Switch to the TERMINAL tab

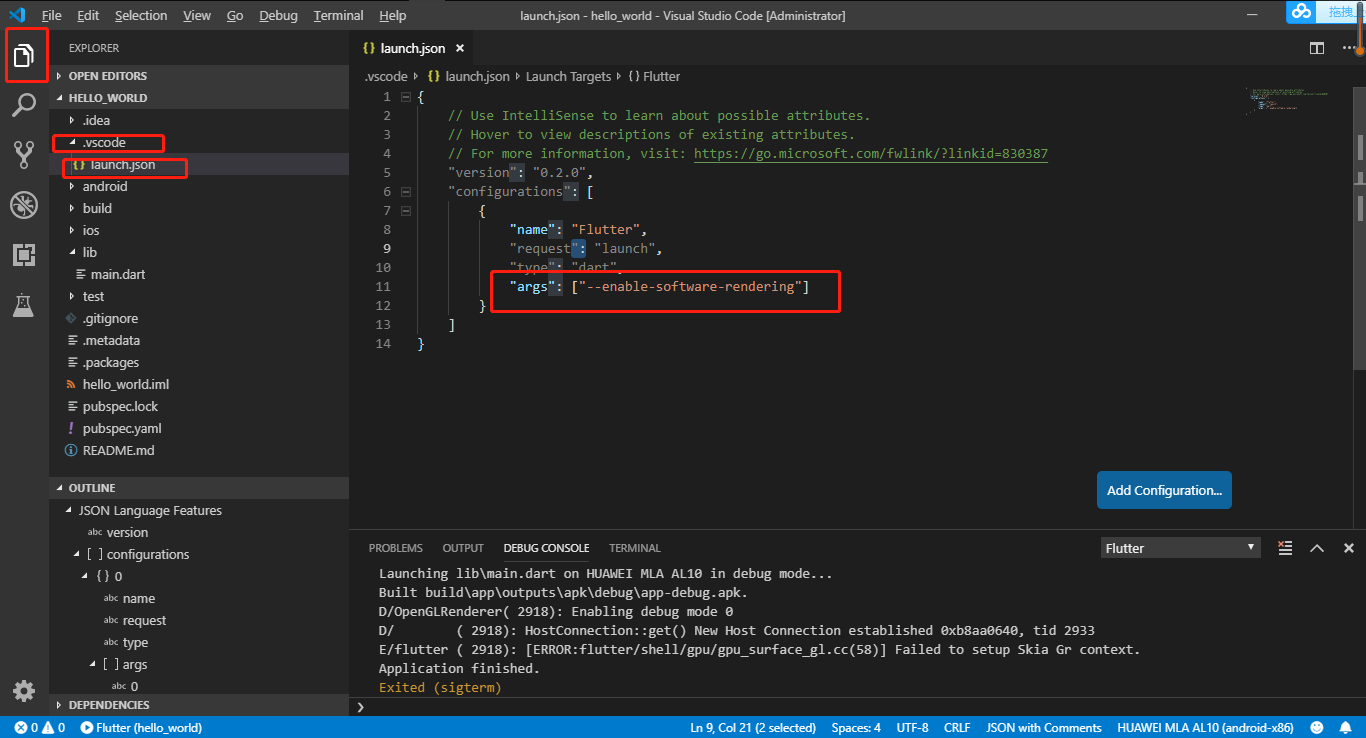(634, 548)
